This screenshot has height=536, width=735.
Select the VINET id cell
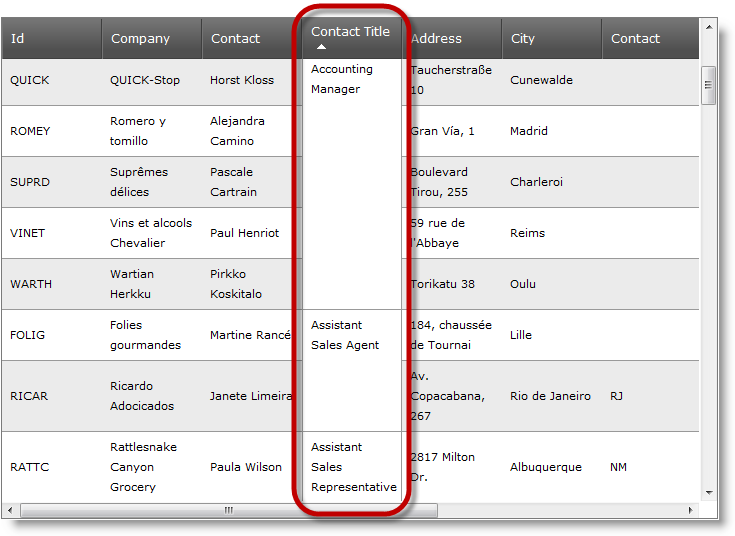52,233
